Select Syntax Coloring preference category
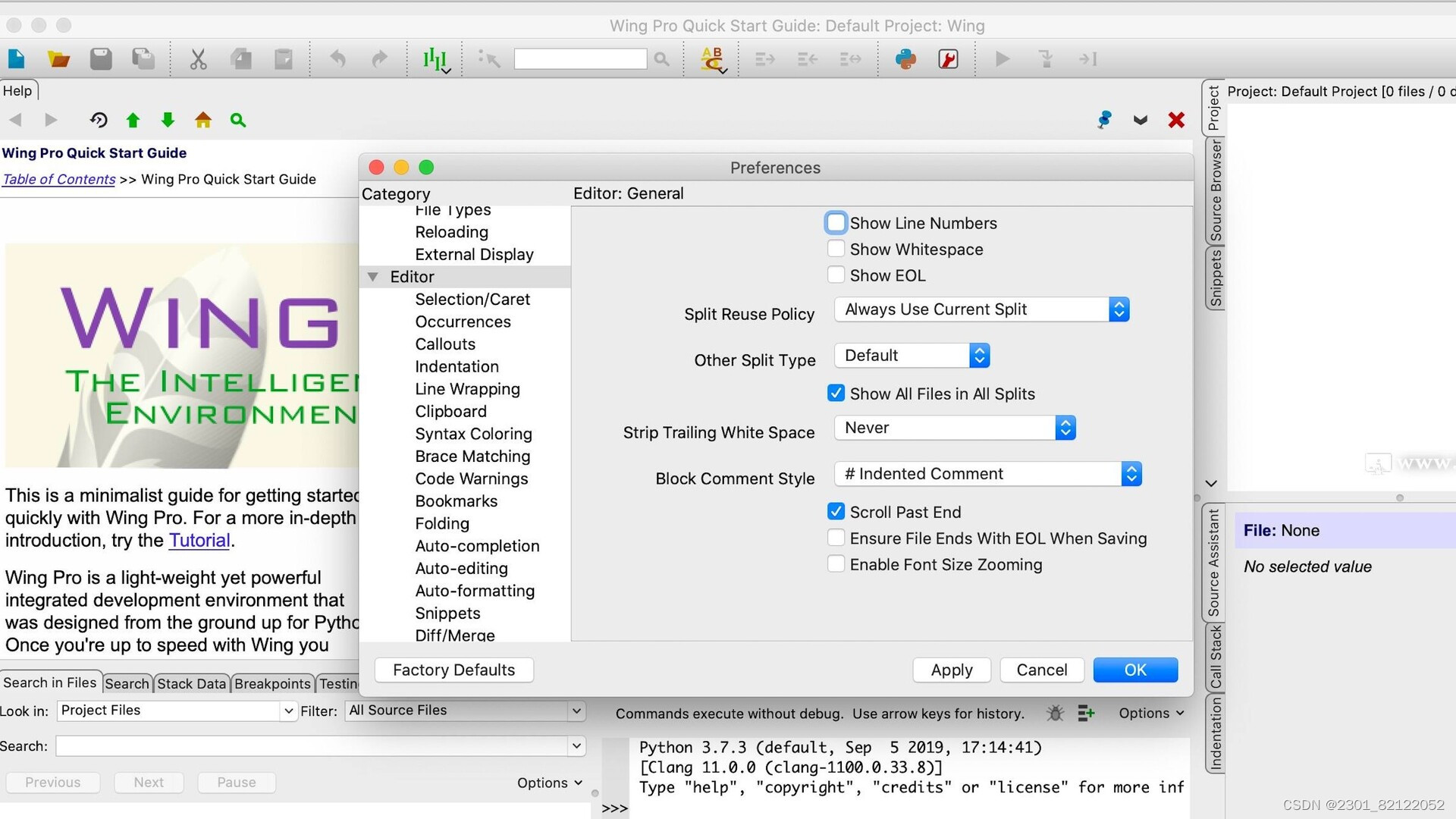Viewport: 1456px width, 819px height. [x=473, y=434]
